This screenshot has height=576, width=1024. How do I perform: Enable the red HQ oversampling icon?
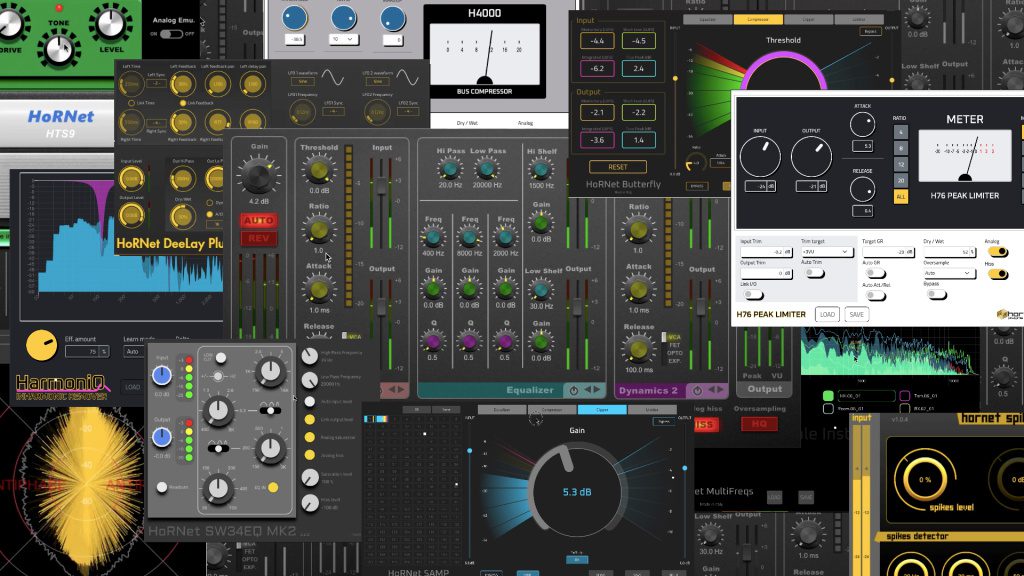click(760, 424)
